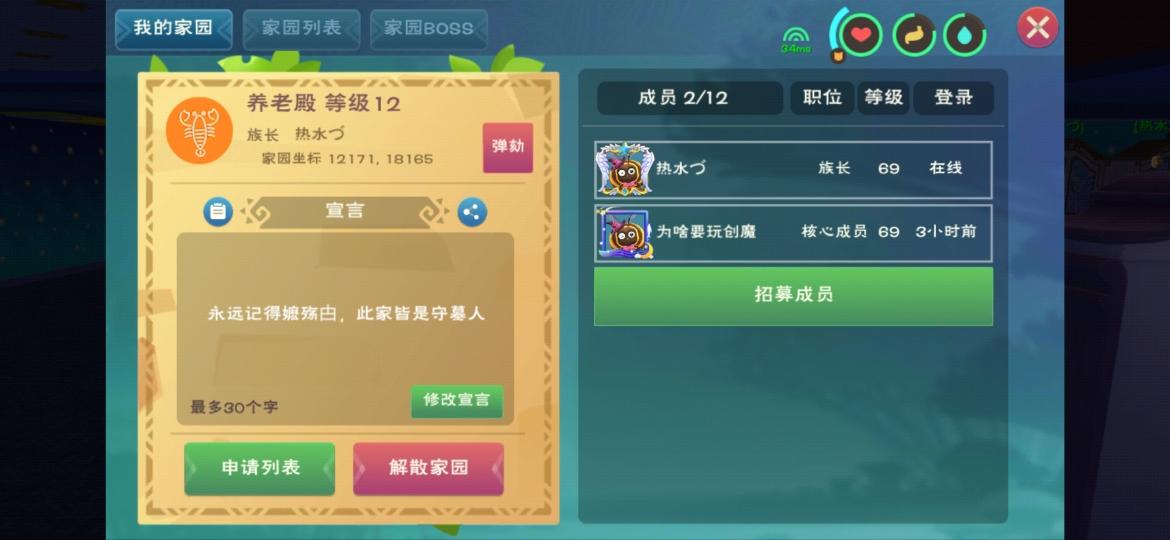The width and height of the screenshot is (1170, 540).
Task: Switch to the 家园列表 tab
Action: click(x=301, y=29)
